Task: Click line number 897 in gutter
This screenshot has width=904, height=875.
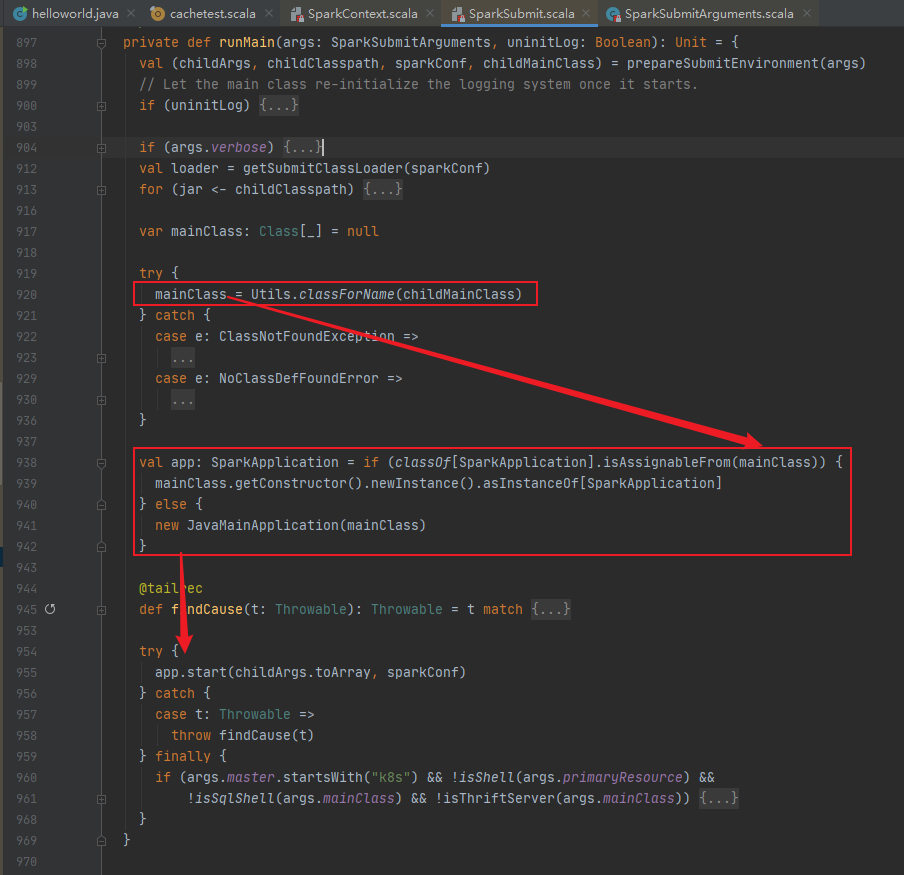Action: [27, 43]
